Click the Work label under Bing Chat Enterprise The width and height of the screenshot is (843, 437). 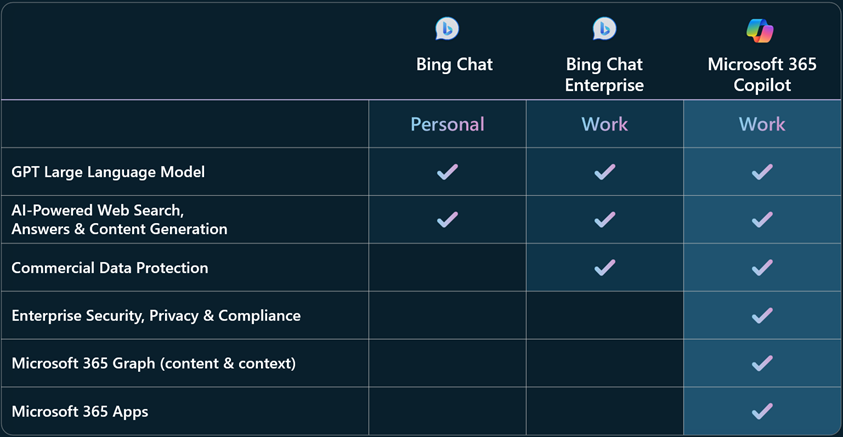[604, 124]
